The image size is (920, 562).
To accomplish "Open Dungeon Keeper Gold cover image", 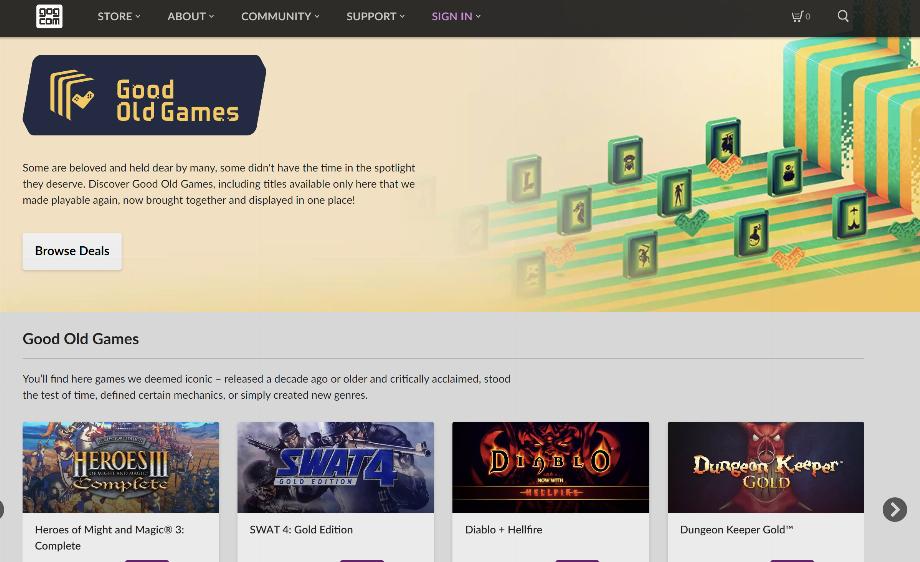I will 766,467.
